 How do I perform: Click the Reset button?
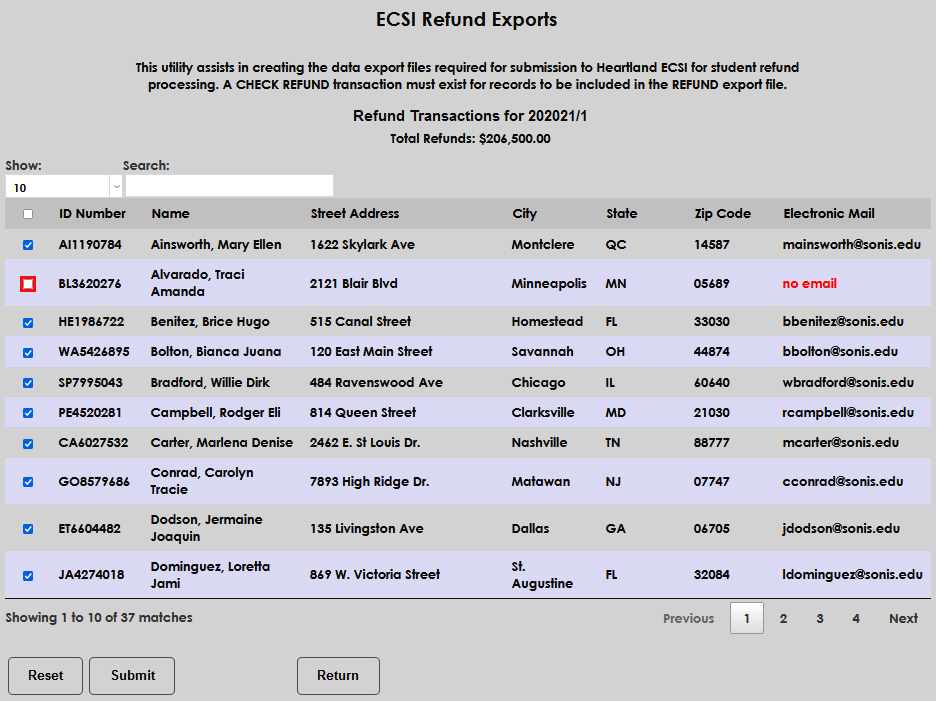tap(45, 676)
